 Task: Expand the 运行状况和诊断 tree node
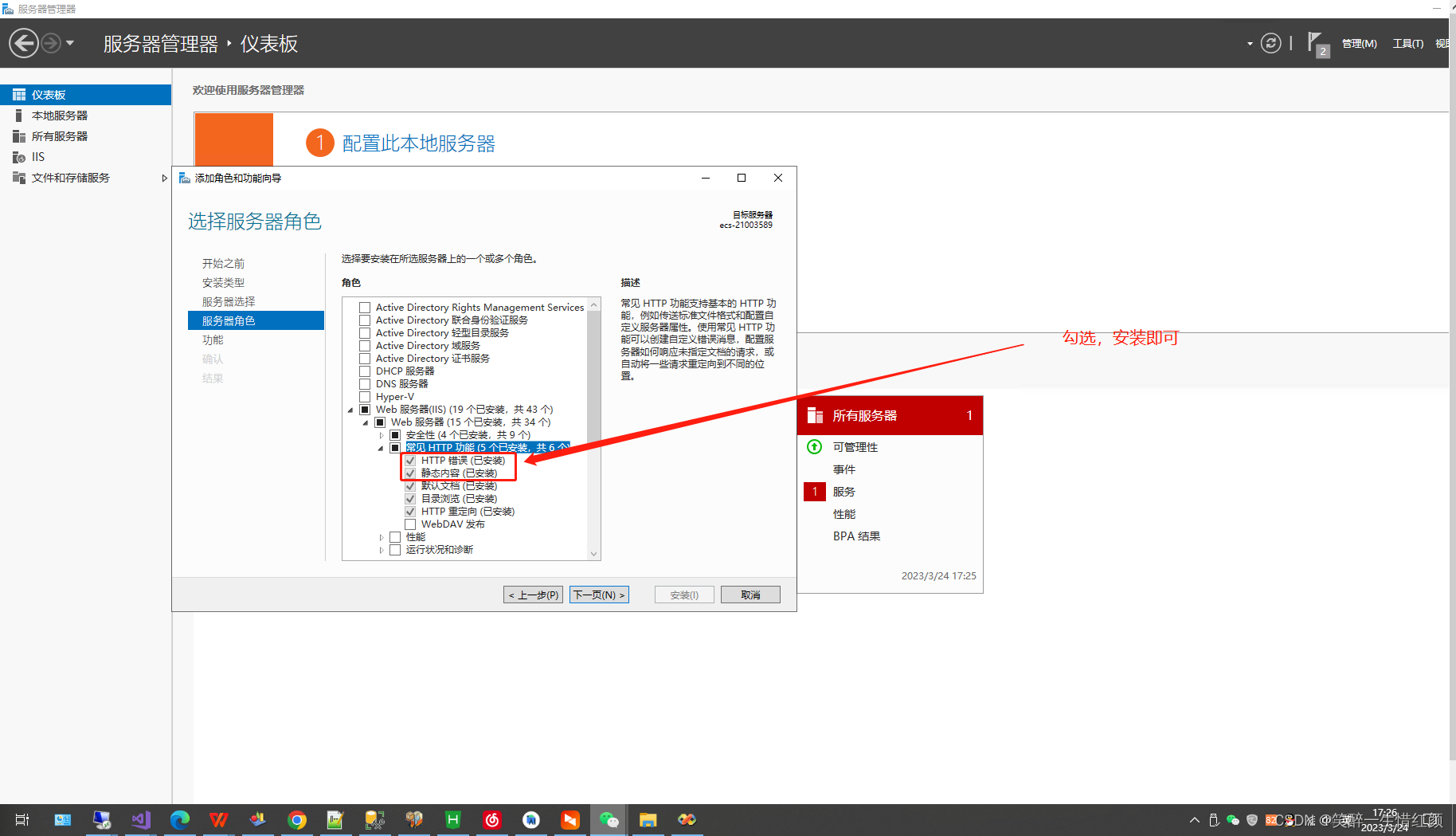pos(381,551)
